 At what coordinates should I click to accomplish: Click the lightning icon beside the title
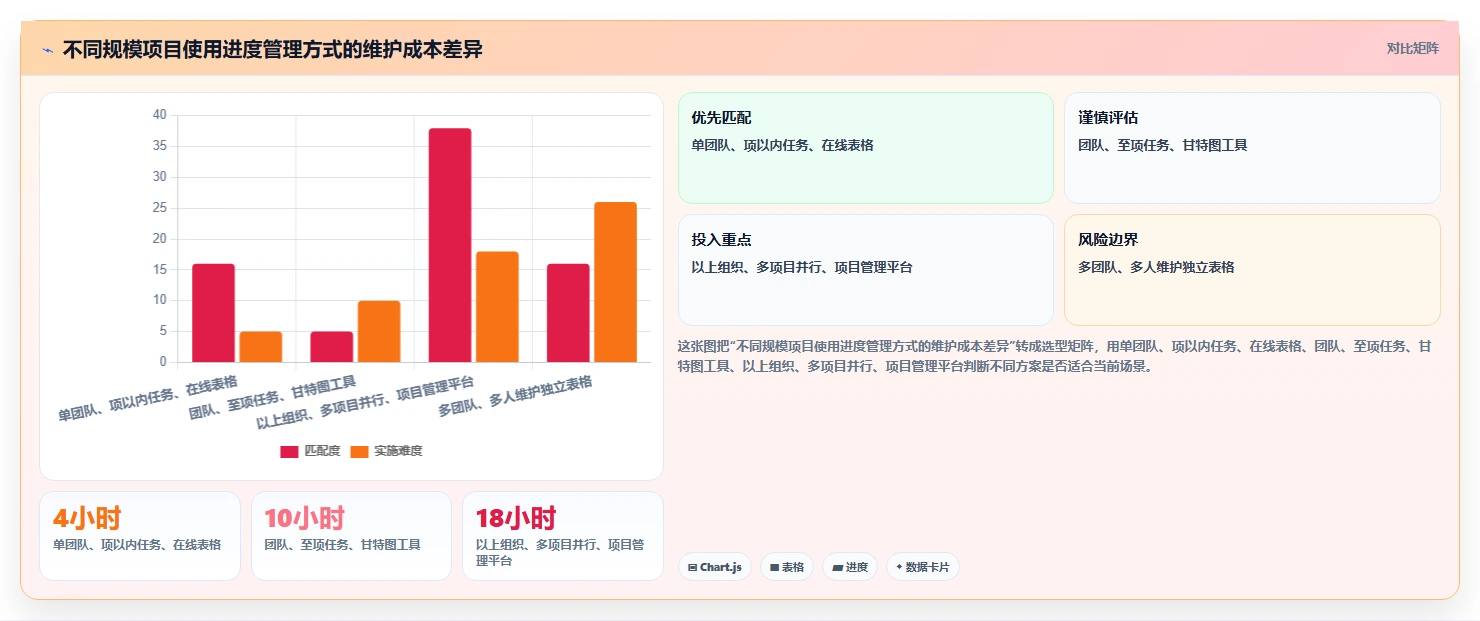[47, 49]
